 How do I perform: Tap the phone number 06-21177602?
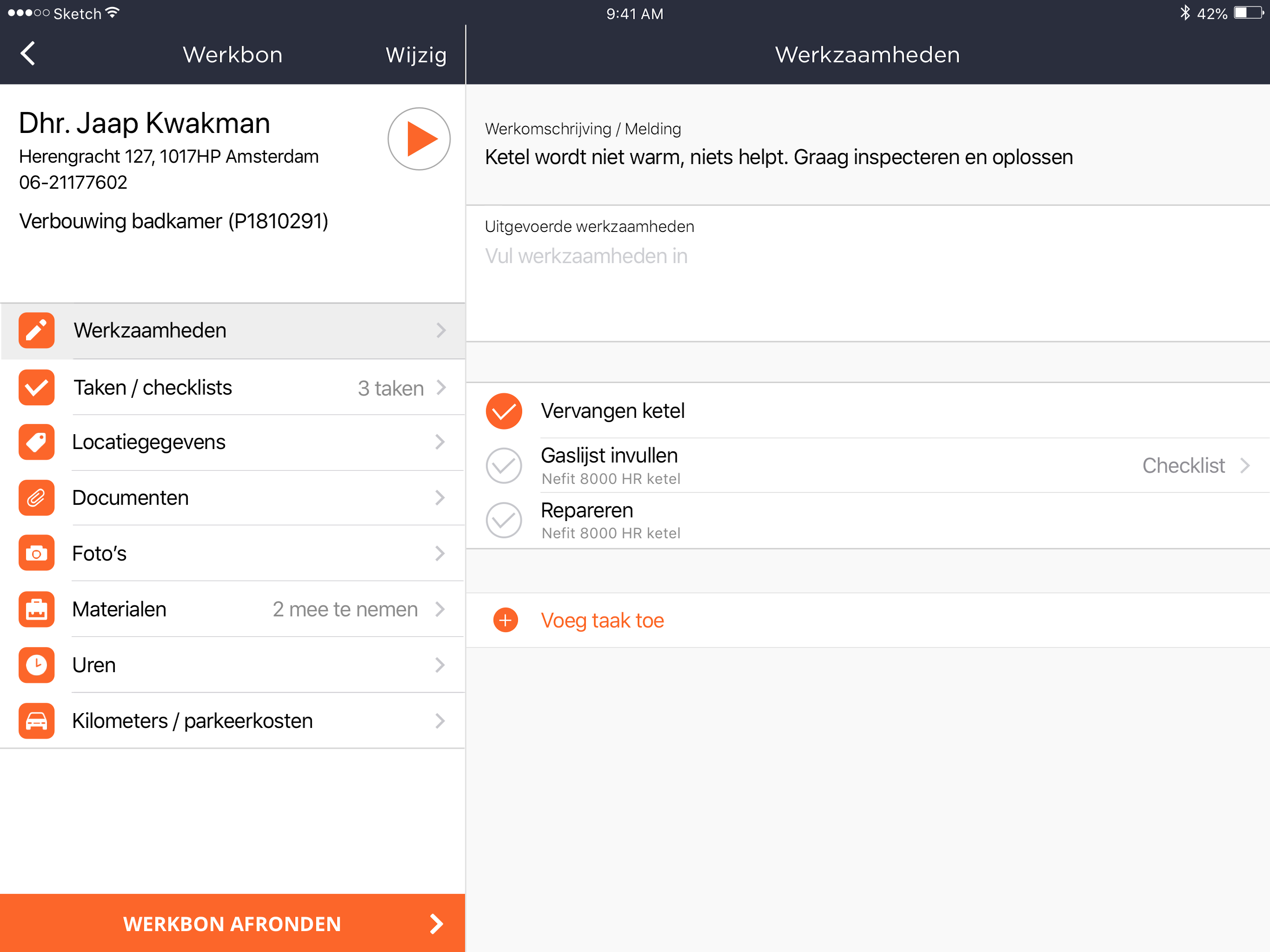click(73, 182)
